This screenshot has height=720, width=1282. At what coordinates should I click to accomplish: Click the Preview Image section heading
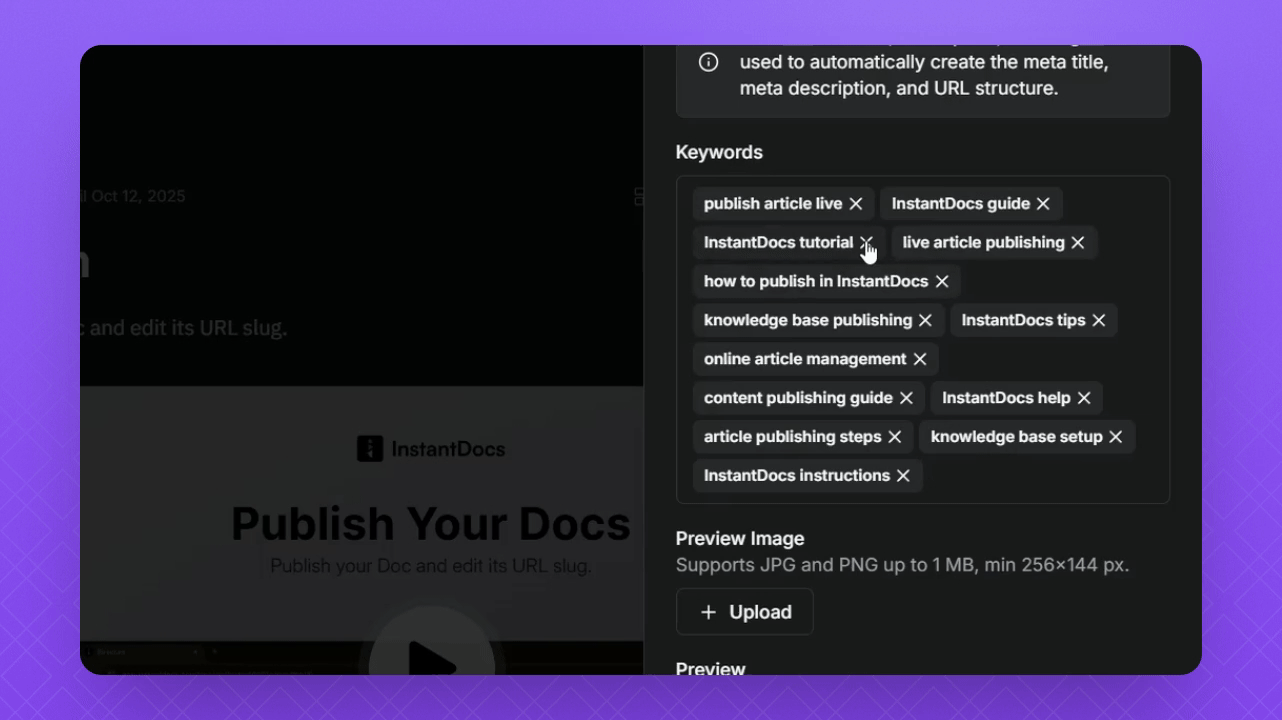click(x=740, y=539)
